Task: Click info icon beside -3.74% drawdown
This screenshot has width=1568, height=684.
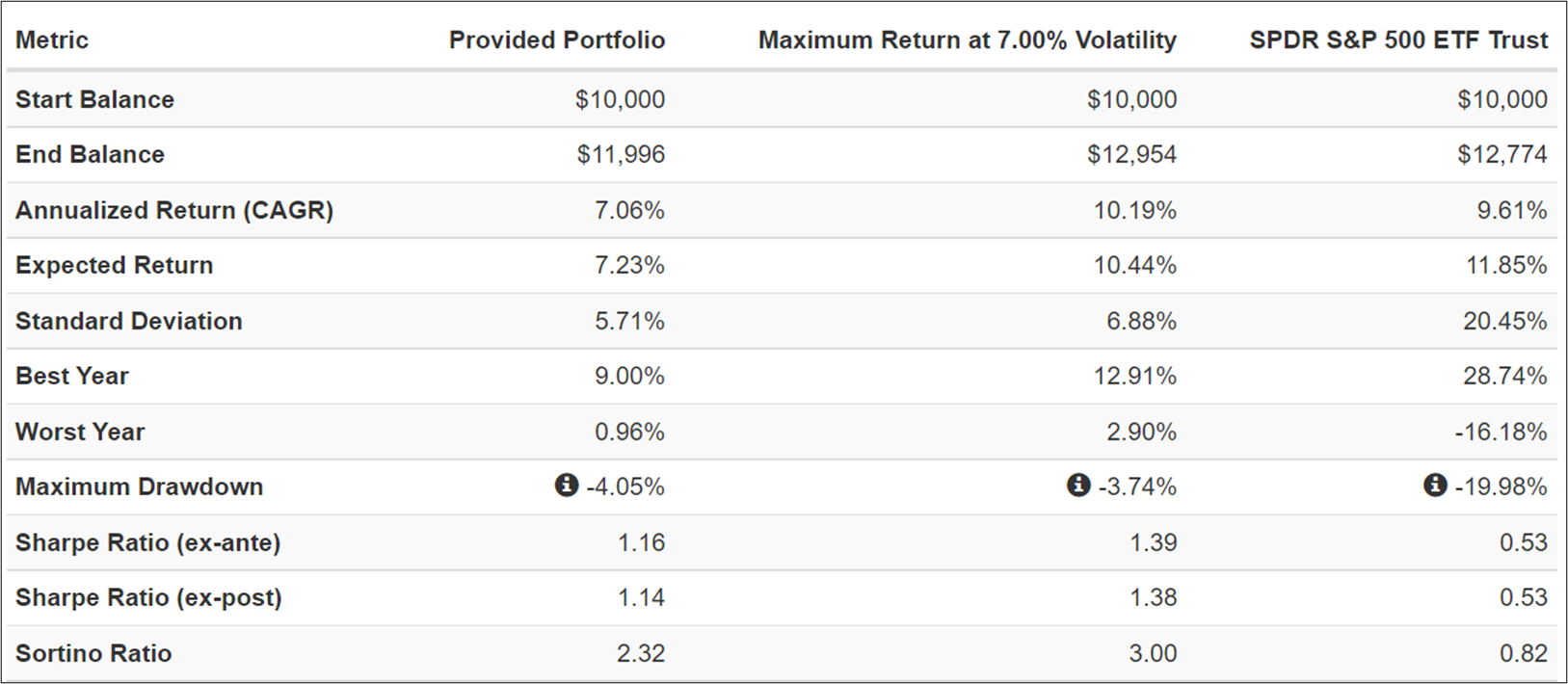Action: [1078, 485]
